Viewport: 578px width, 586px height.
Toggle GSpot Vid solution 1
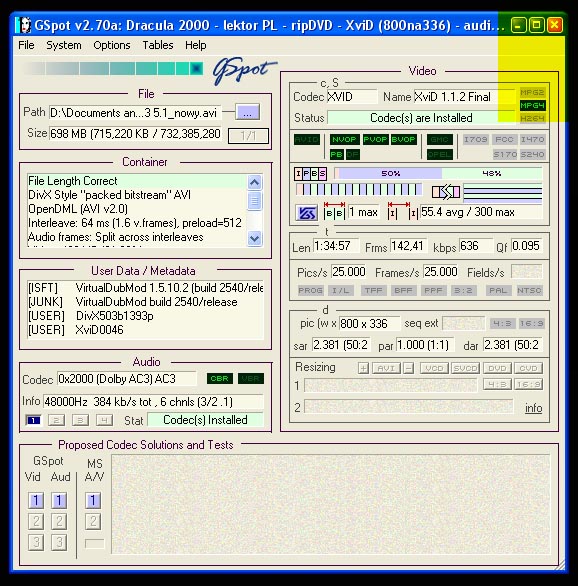(x=36, y=500)
